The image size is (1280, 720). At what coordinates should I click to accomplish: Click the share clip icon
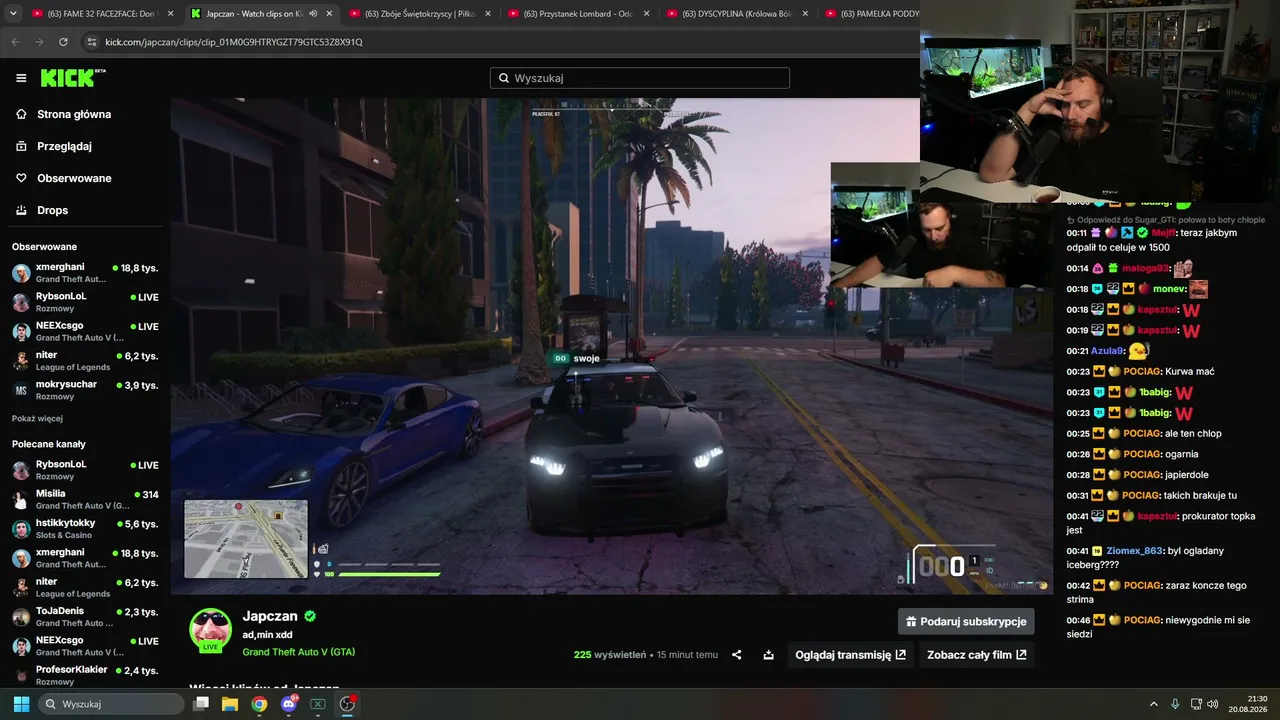coord(737,655)
